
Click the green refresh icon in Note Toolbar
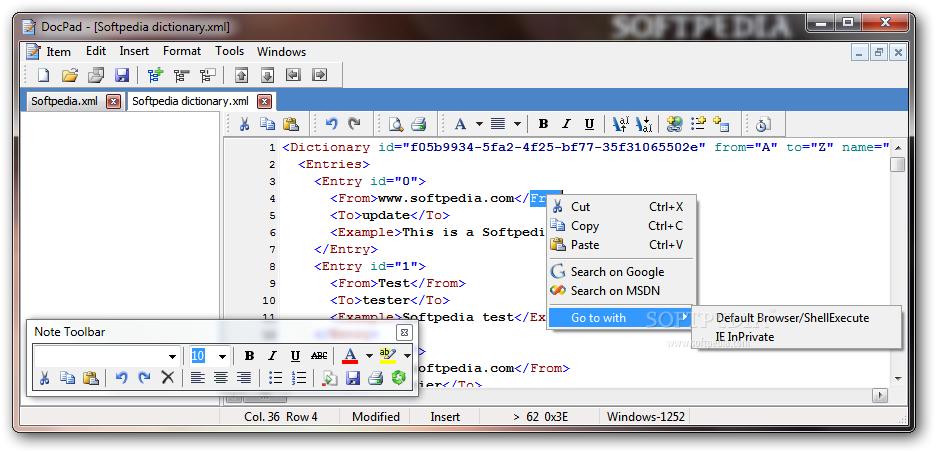398,377
